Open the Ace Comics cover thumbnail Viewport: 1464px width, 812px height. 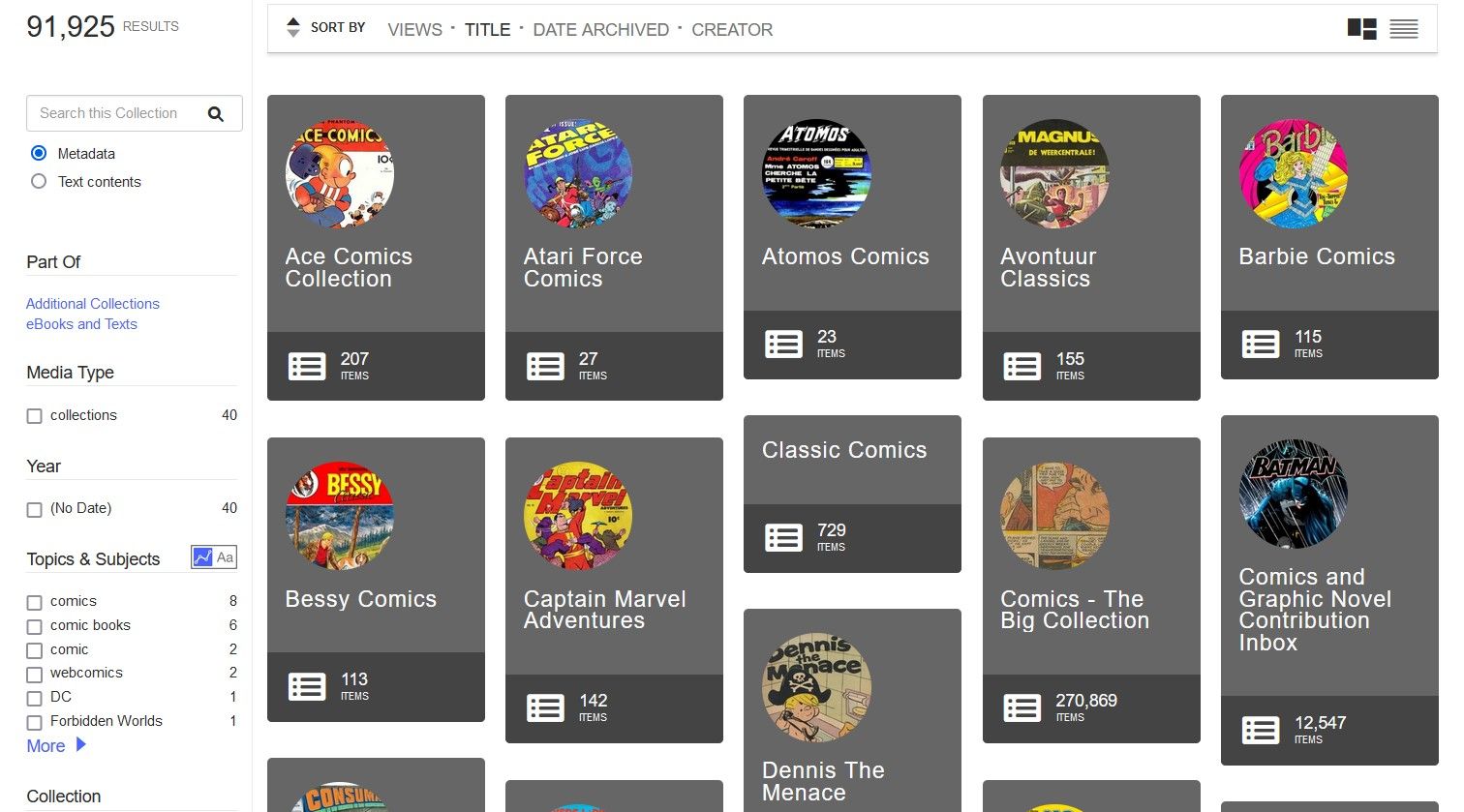coord(340,174)
